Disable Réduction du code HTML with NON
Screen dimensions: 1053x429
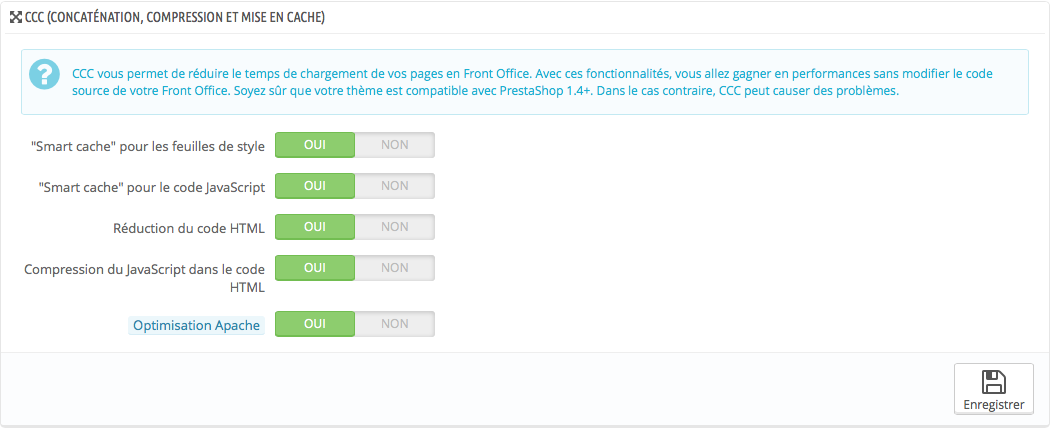tap(395, 227)
